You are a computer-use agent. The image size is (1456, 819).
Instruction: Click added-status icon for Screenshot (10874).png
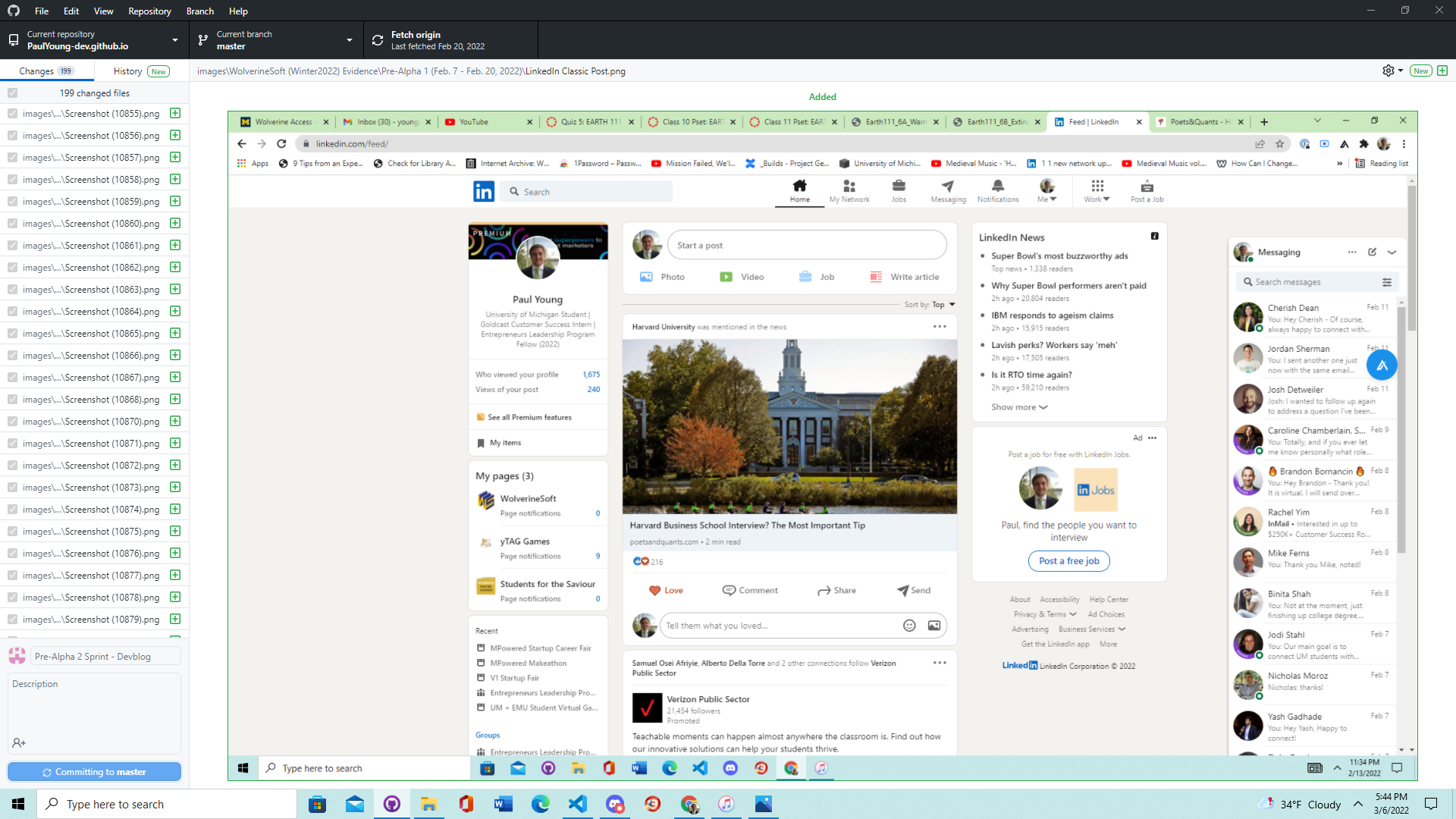(175, 509)
